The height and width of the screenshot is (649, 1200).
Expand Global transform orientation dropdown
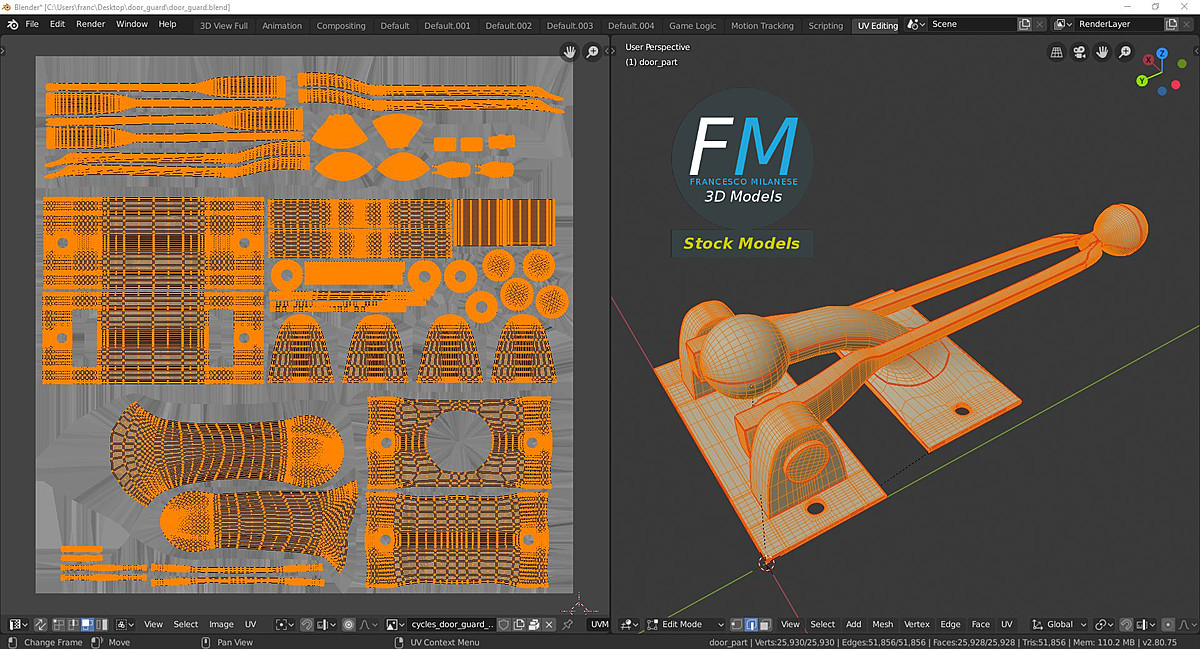(x=1060, y=624)
